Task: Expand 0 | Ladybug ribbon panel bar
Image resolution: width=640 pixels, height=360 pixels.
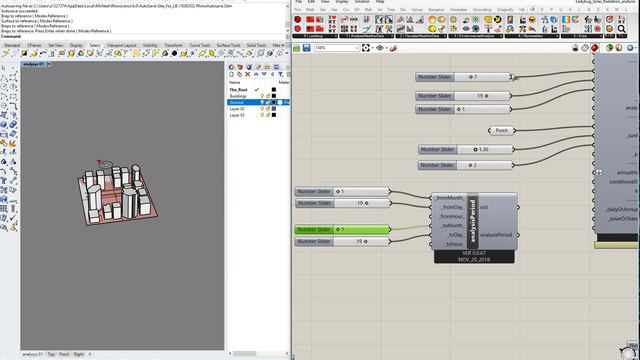Action: 316,36
